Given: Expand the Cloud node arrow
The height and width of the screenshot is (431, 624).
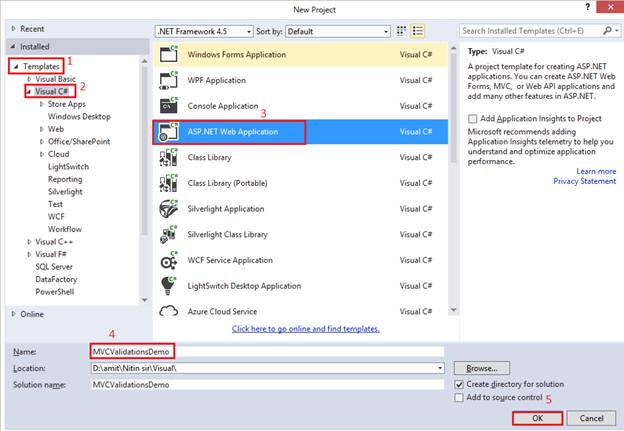Looking at the screenshot, I should (41, 154).
